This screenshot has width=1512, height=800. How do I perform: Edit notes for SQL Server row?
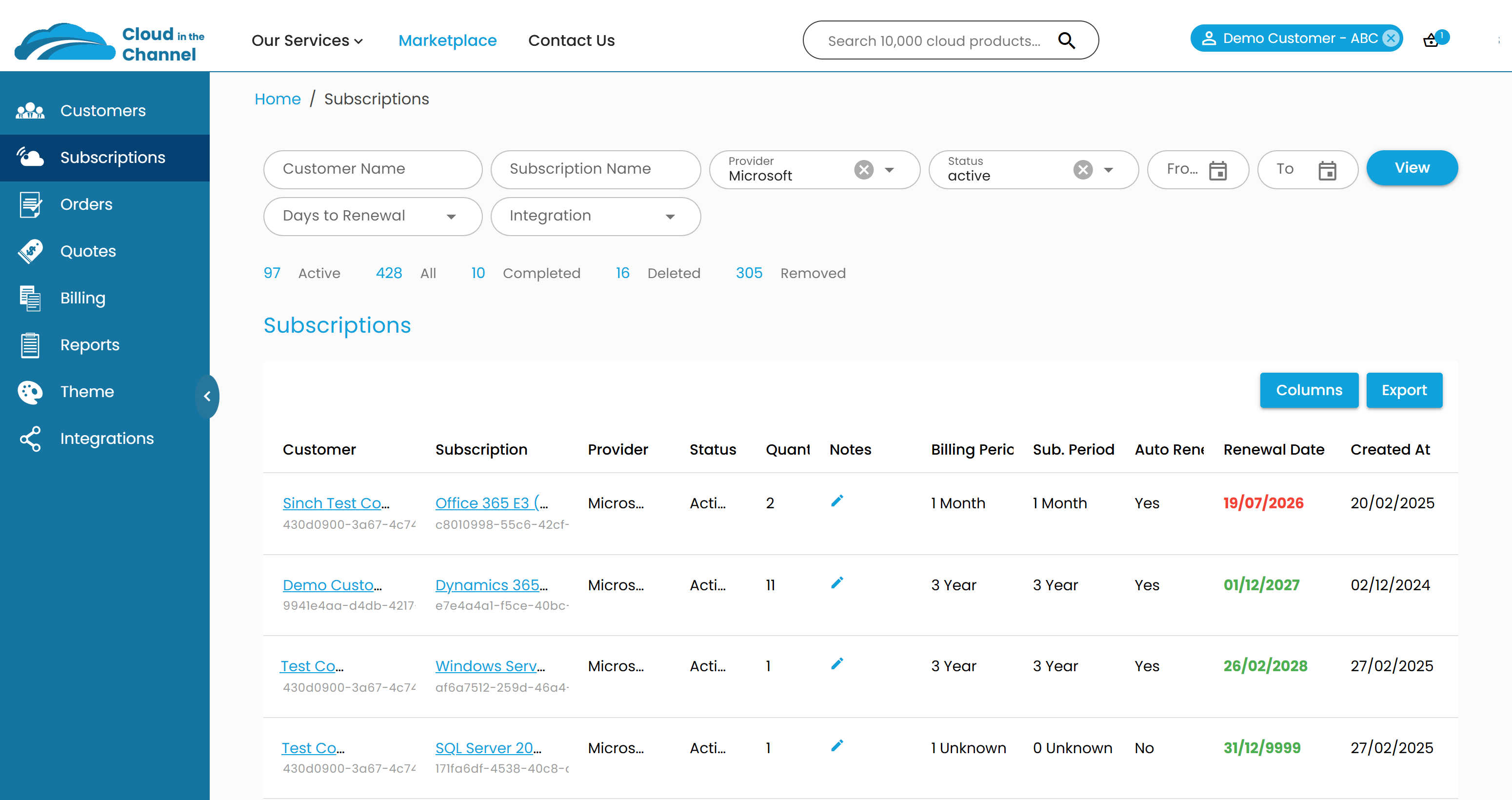coord(837,746)
